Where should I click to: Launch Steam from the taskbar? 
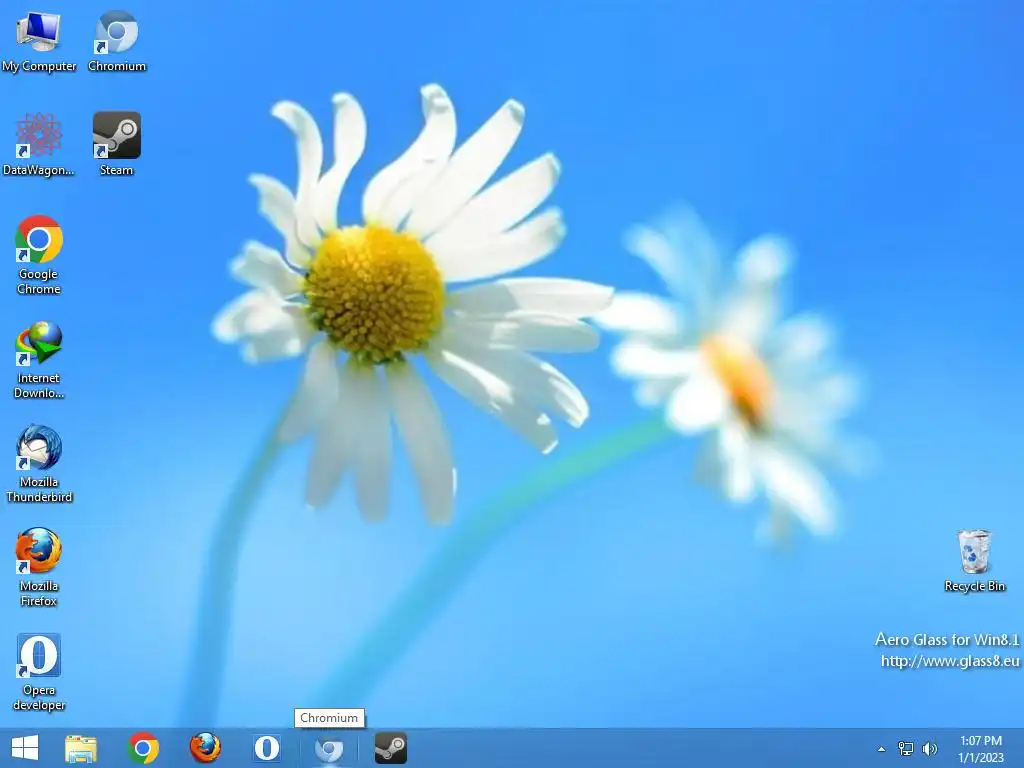click(x=391, y=748)
